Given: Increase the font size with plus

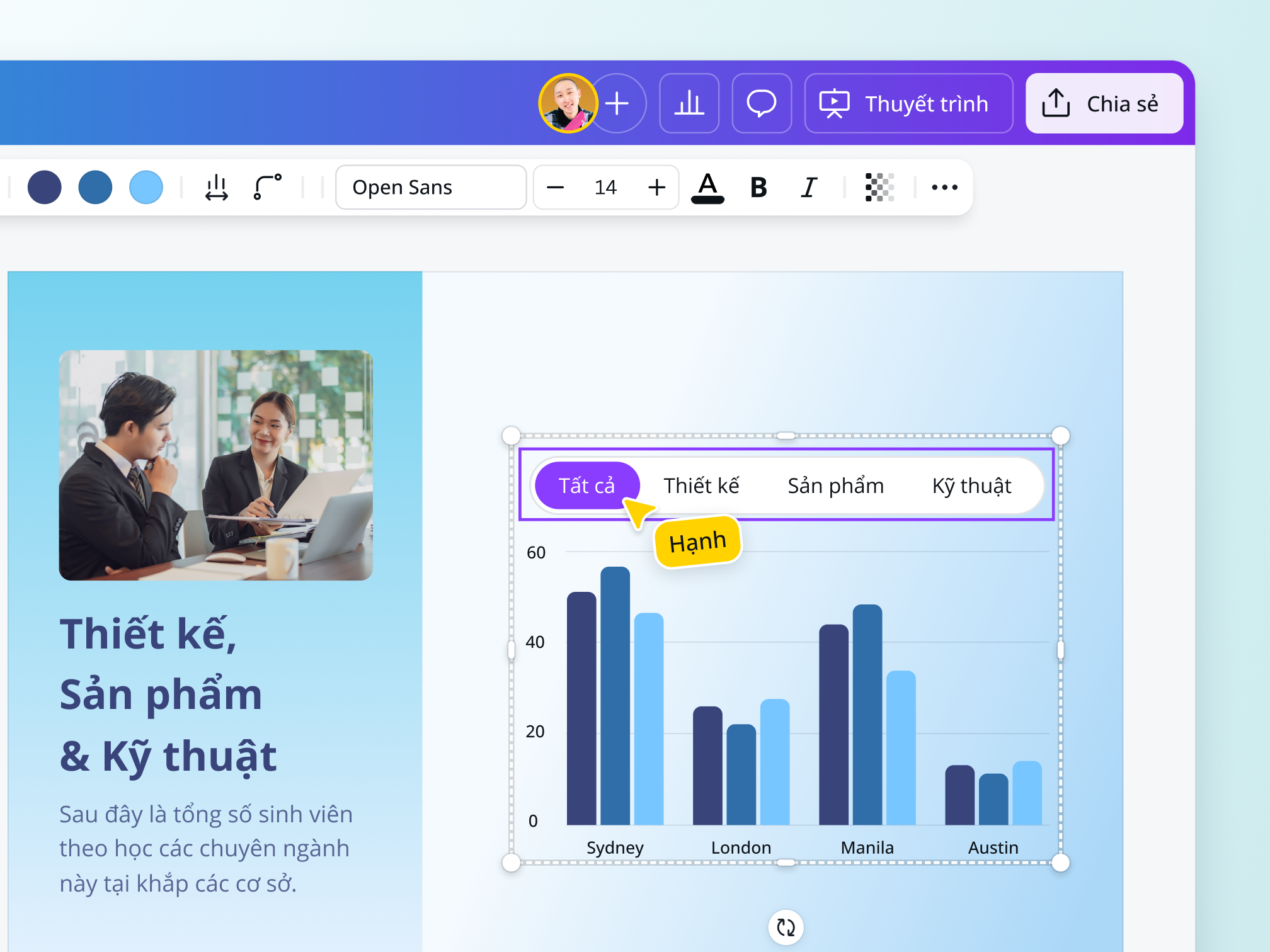Looking at the screenshot, I should point(656,187).
